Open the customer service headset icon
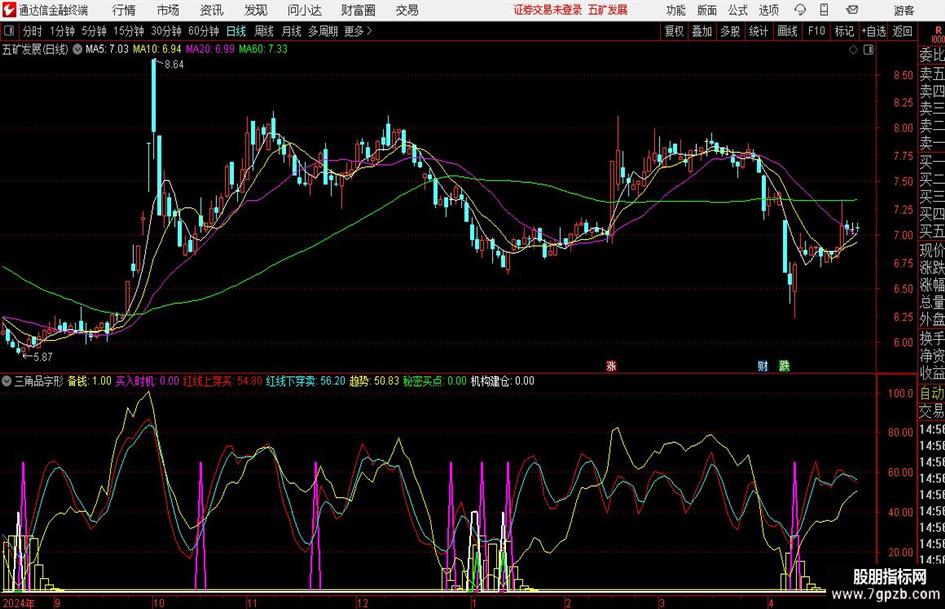Screen dimensions: 945x609 coord(800,10)
